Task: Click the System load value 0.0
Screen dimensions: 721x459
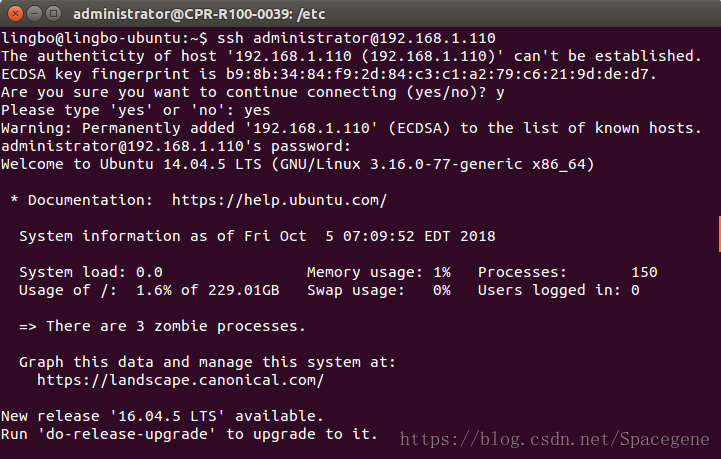Action: [x=149, y=272]
